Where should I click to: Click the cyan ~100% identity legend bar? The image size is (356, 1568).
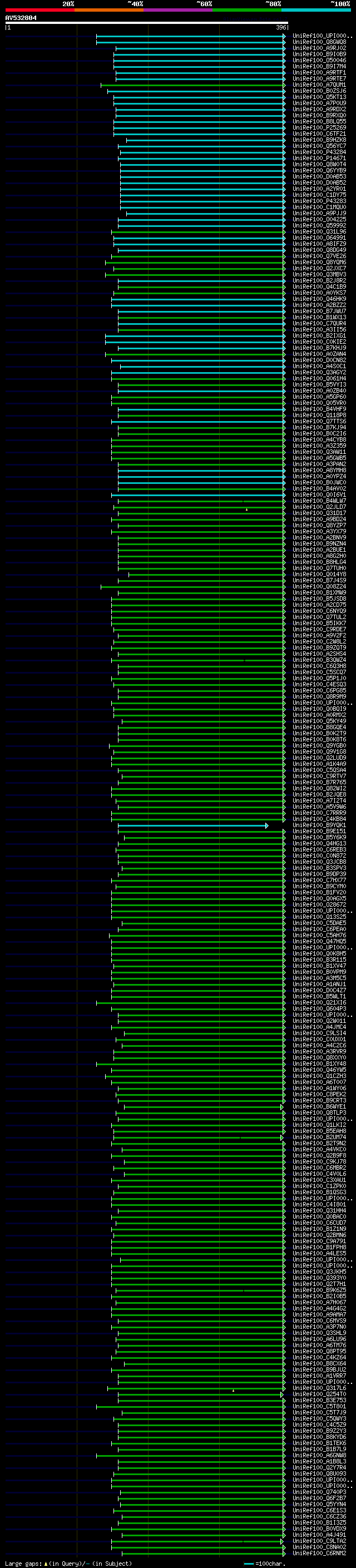[317, 10]
